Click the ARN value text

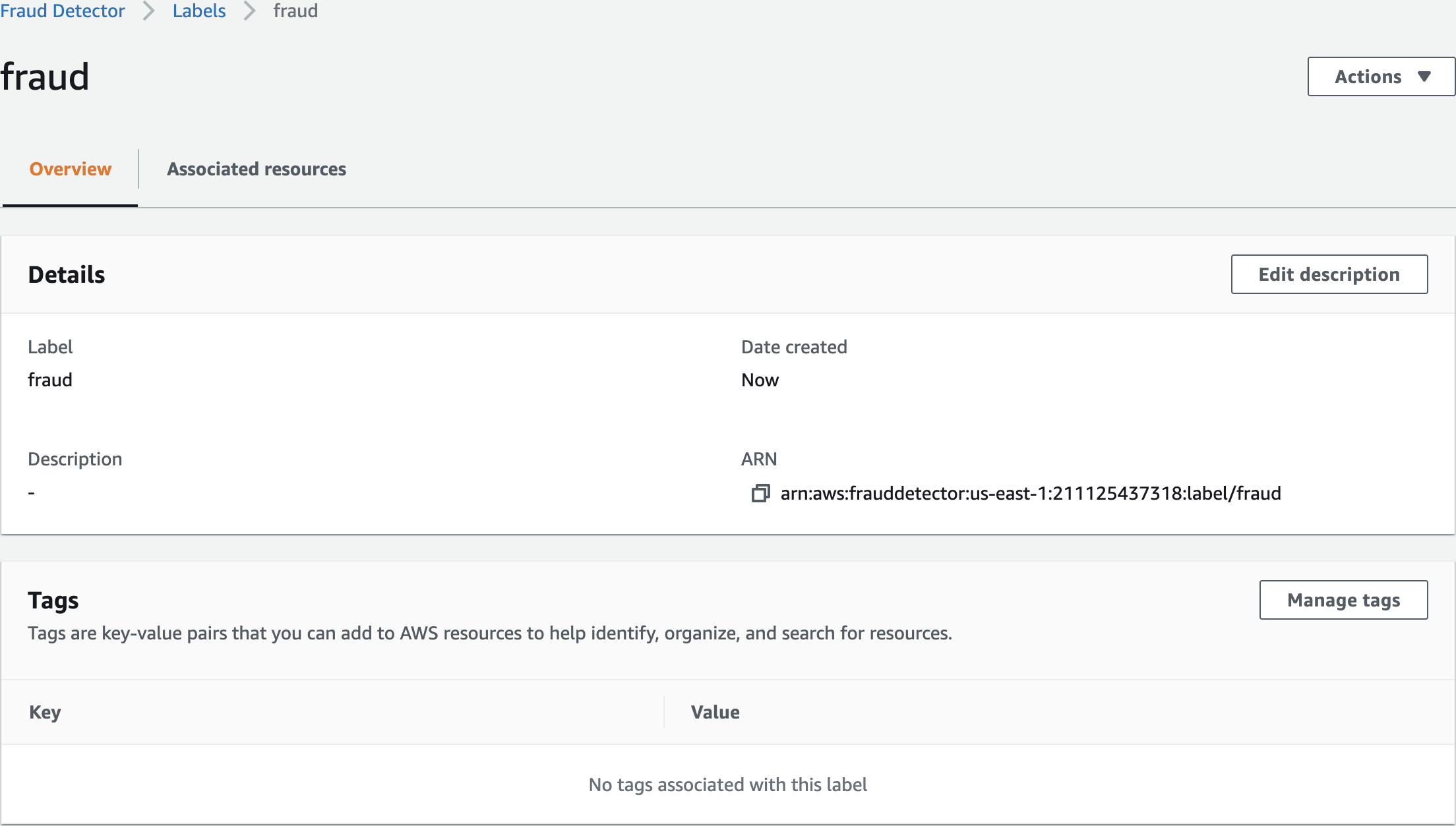click(1030, 493)
